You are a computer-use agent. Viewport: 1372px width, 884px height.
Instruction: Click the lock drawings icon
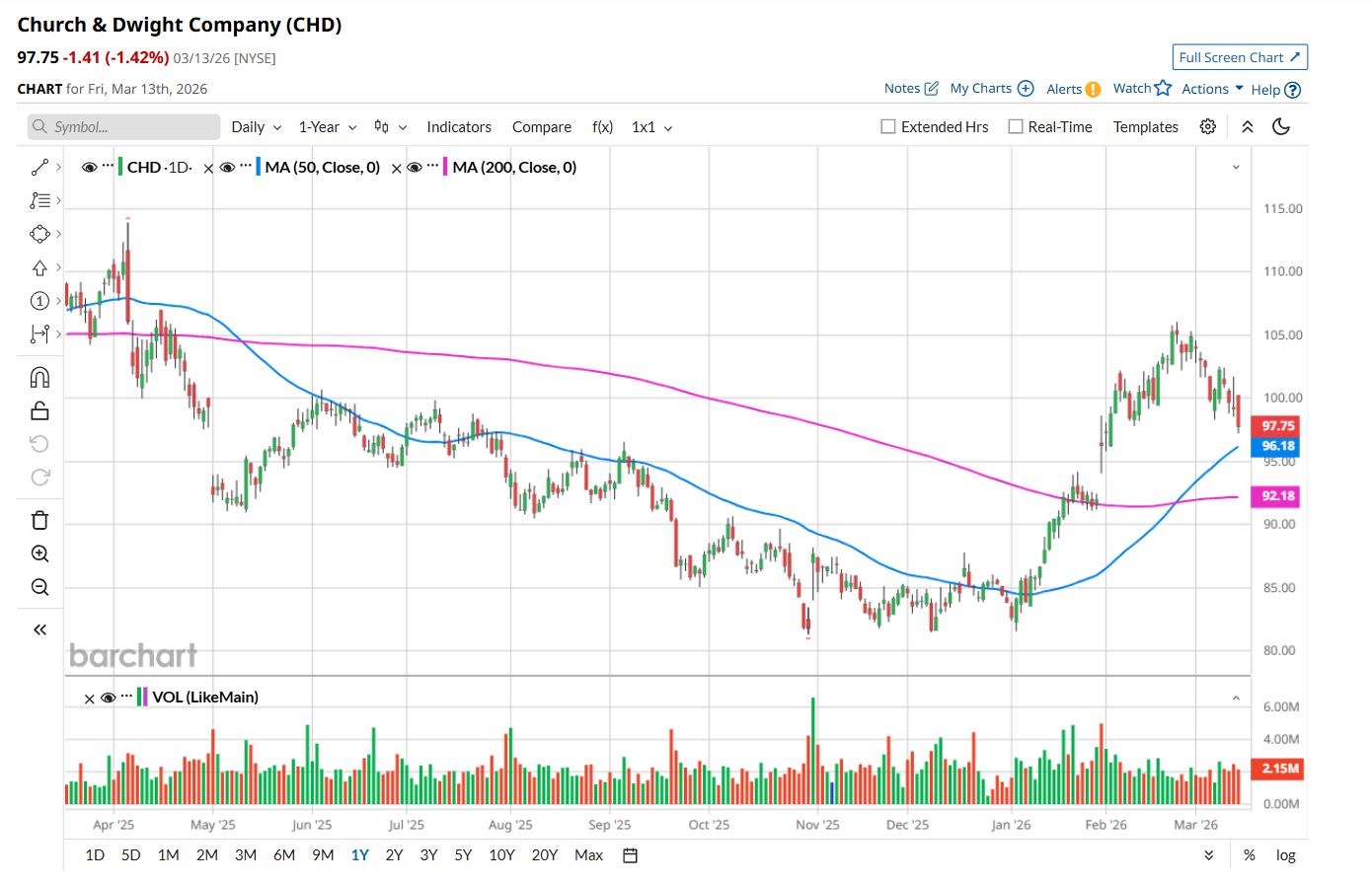(39, 410)
